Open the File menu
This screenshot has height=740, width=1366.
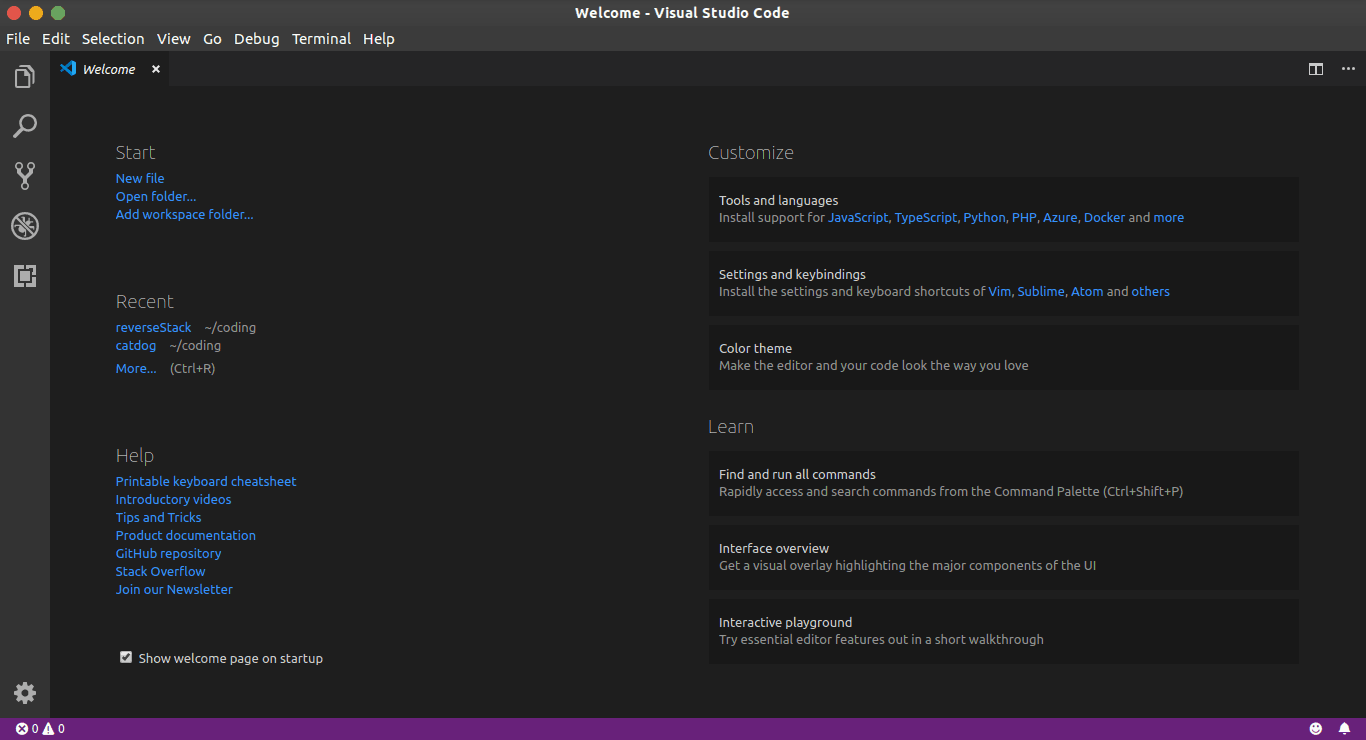18,39
